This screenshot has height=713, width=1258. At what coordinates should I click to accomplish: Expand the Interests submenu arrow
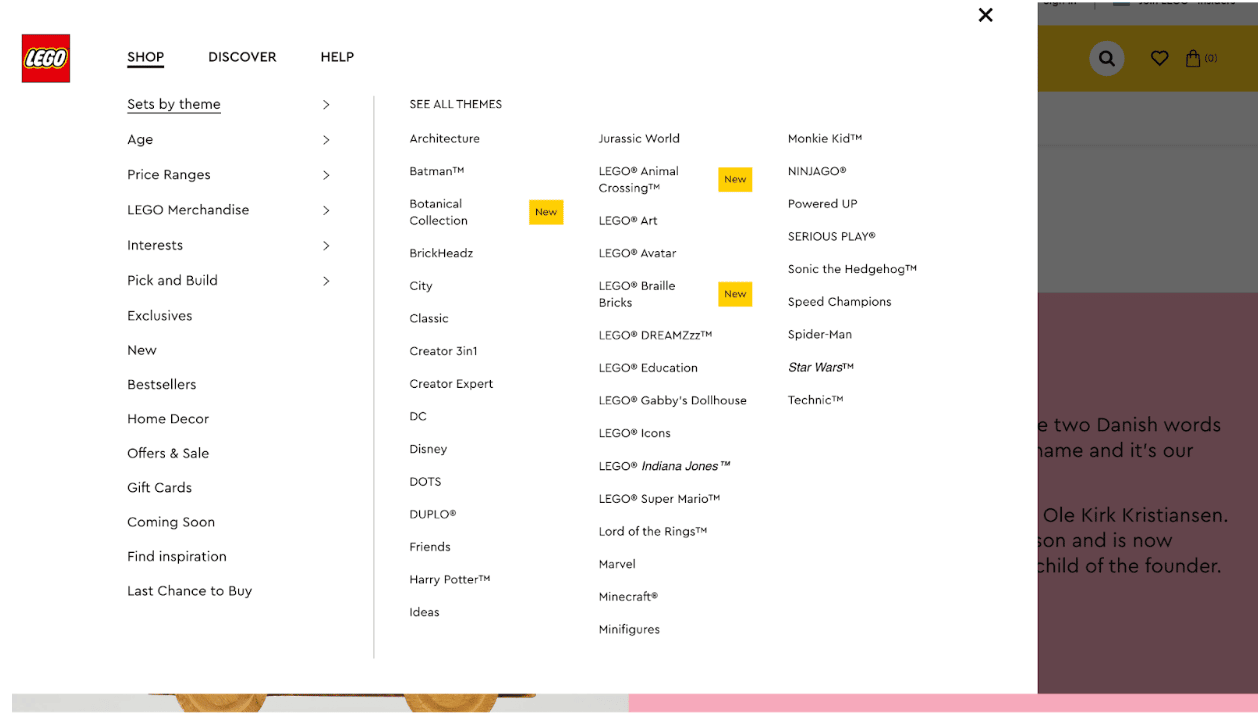[x=326, y=245]
